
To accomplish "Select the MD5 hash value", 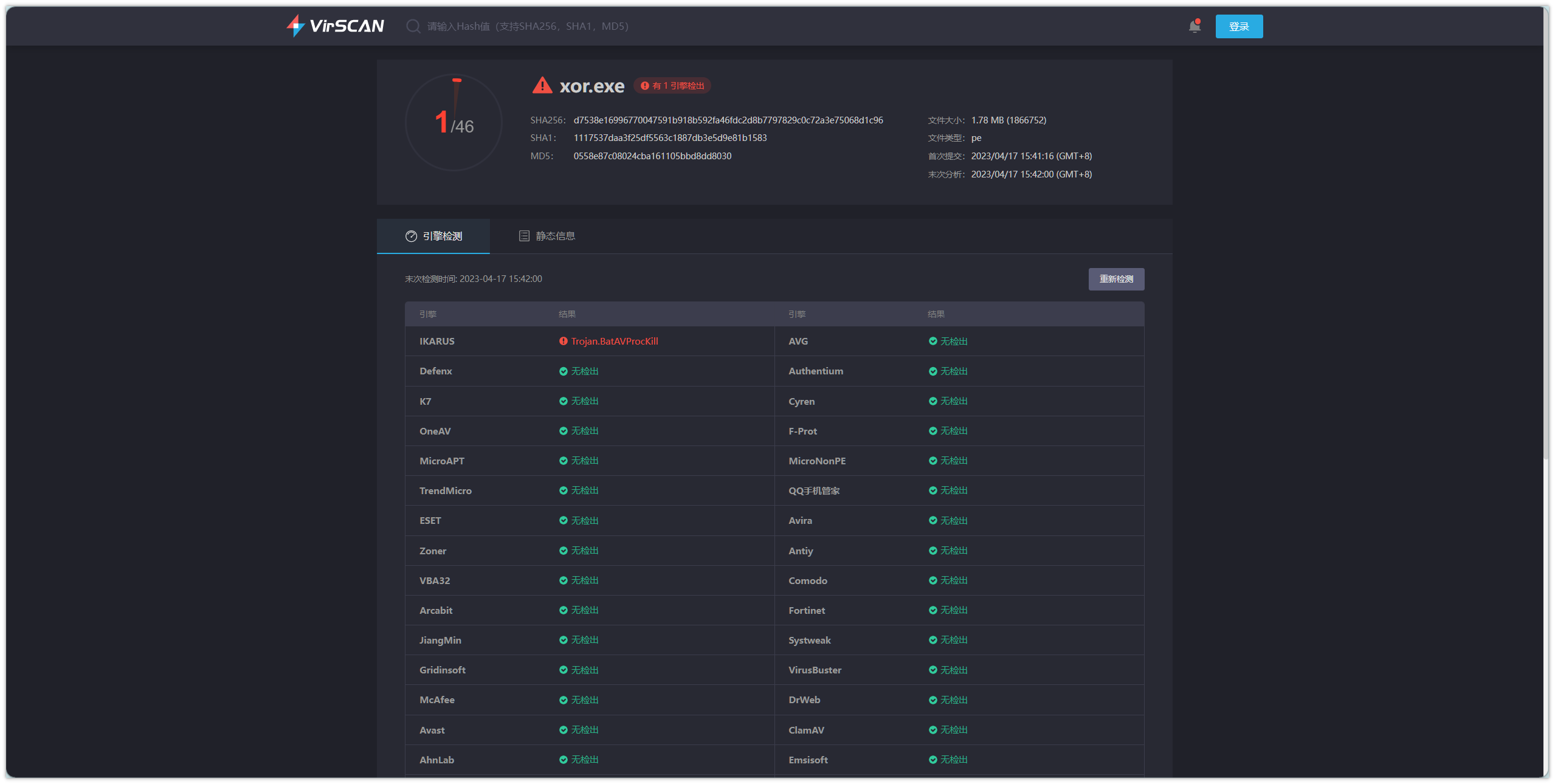I will pos(652,156).
